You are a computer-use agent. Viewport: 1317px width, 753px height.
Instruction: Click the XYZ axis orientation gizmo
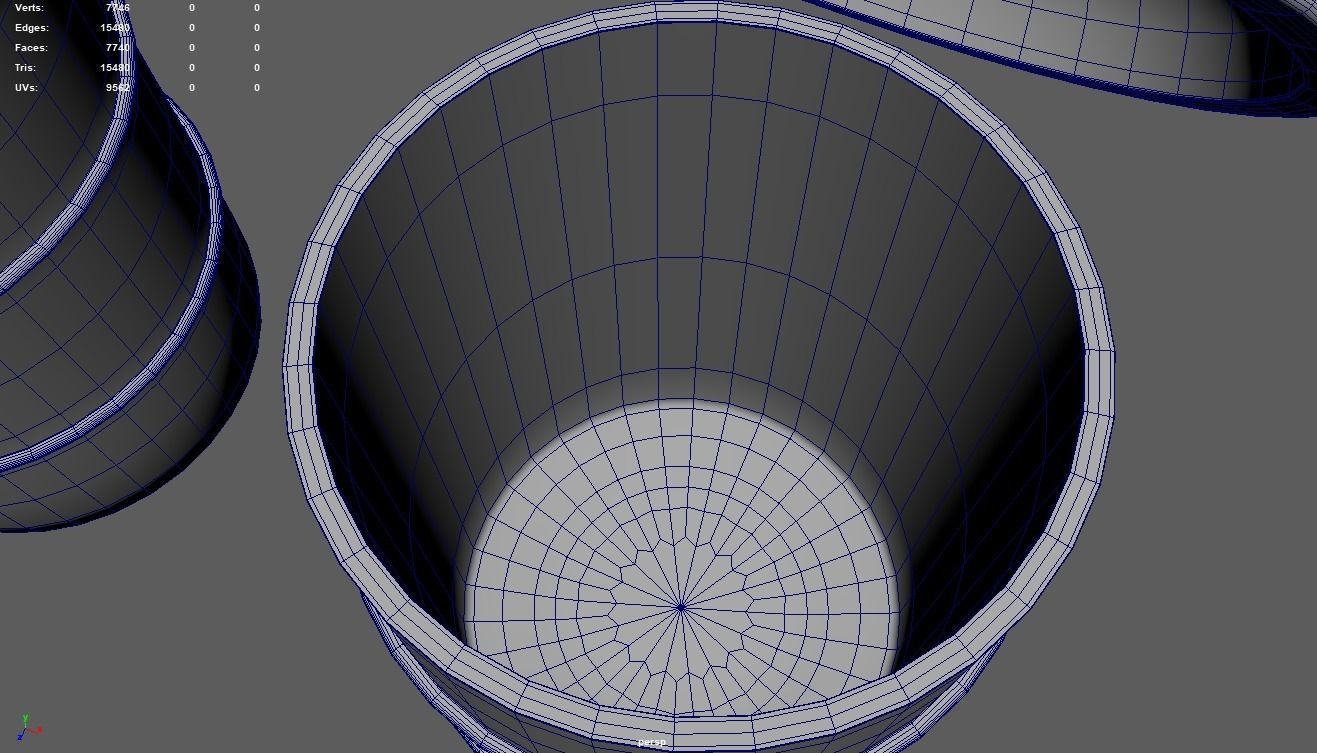(x=28, y=727)
